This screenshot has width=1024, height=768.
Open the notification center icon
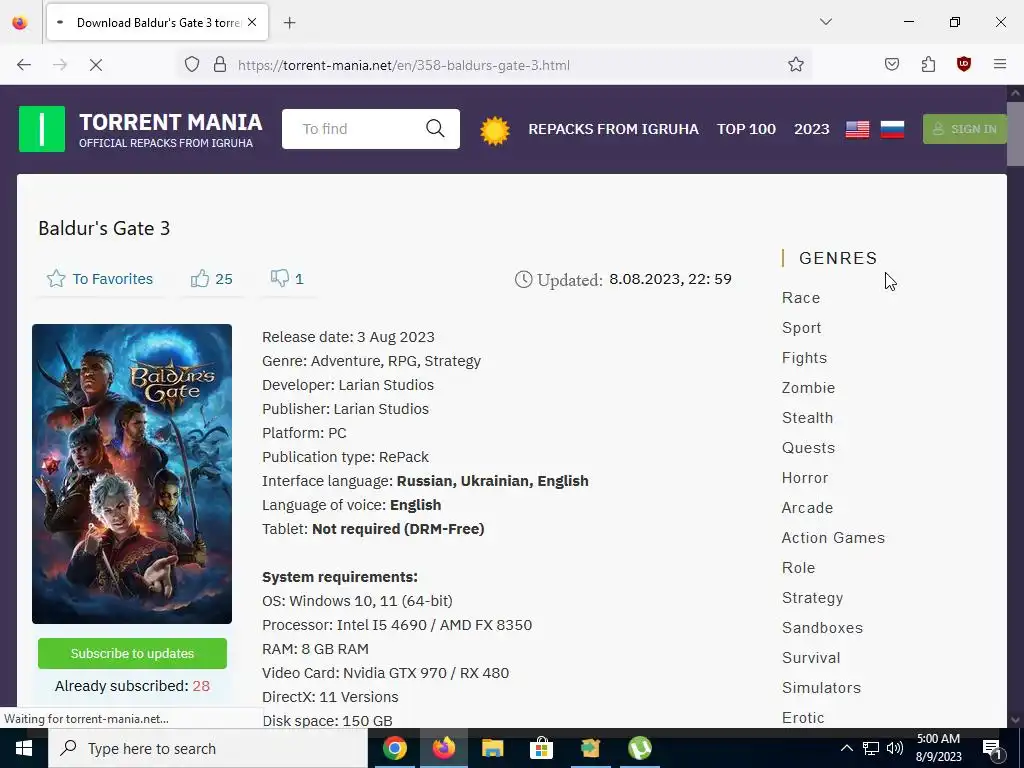(993, 748)
